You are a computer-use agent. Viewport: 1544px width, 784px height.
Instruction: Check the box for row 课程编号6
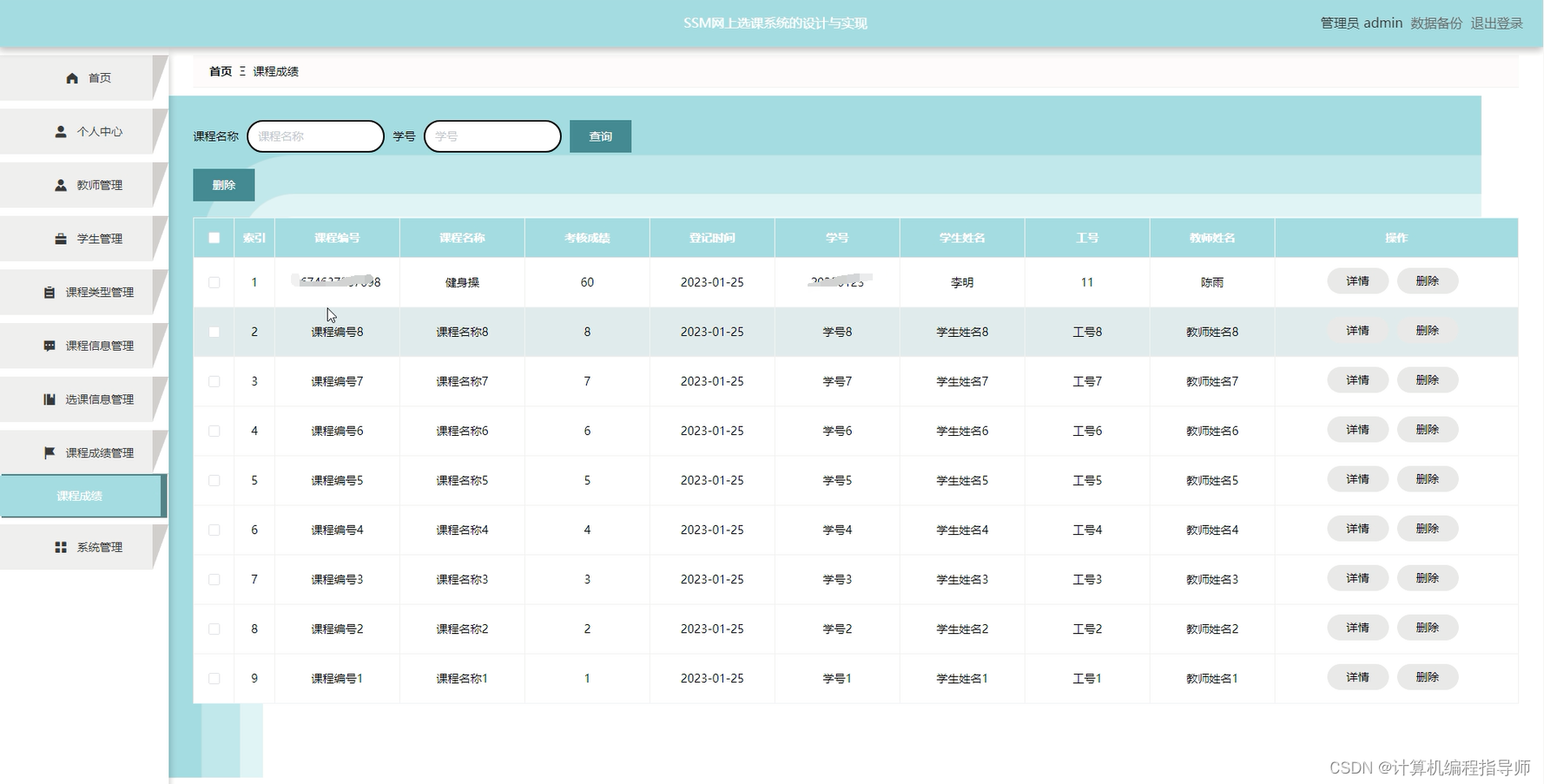[x=214, y=431]
